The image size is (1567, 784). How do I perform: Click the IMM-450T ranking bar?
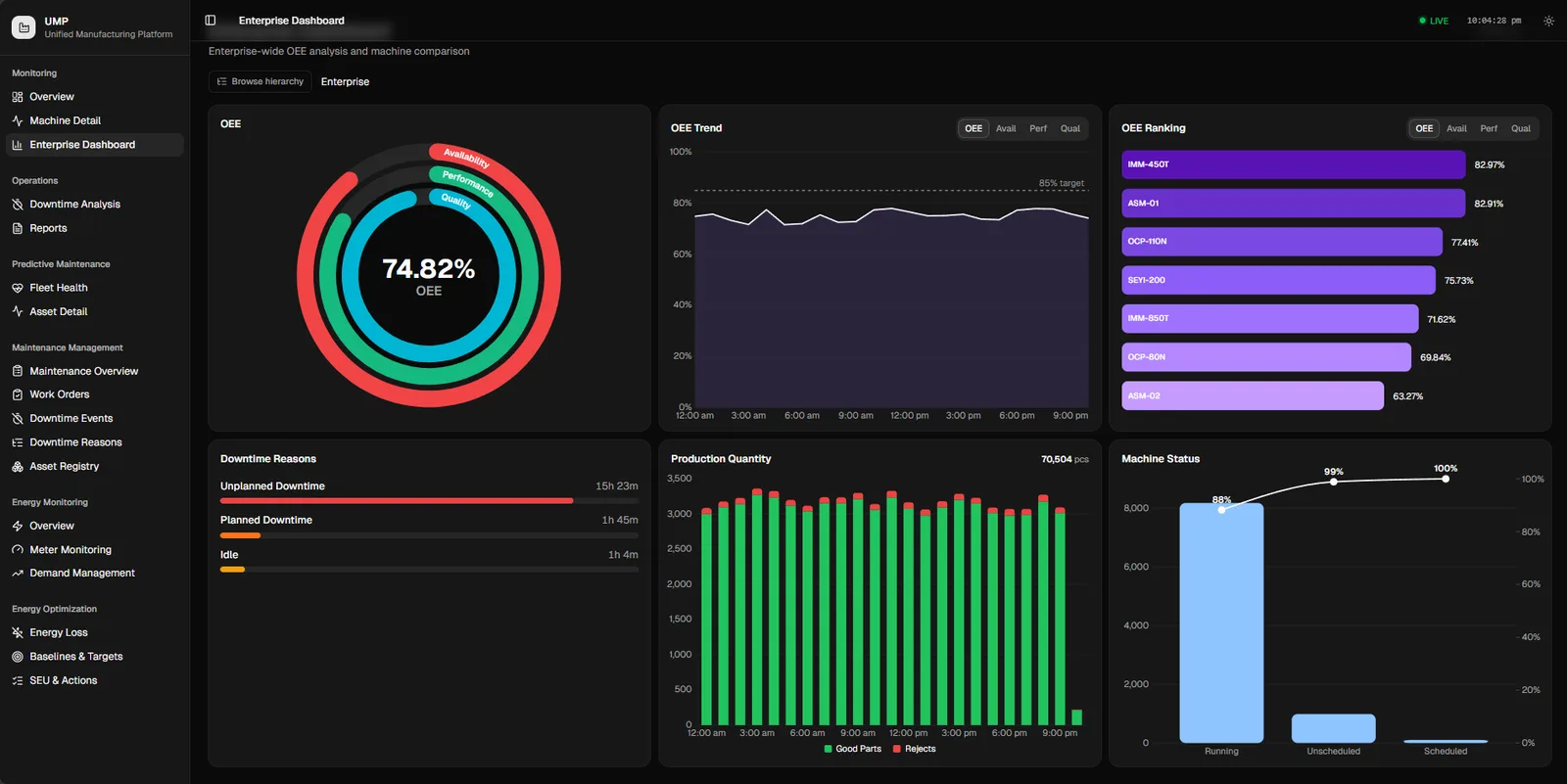point(1293,164)
